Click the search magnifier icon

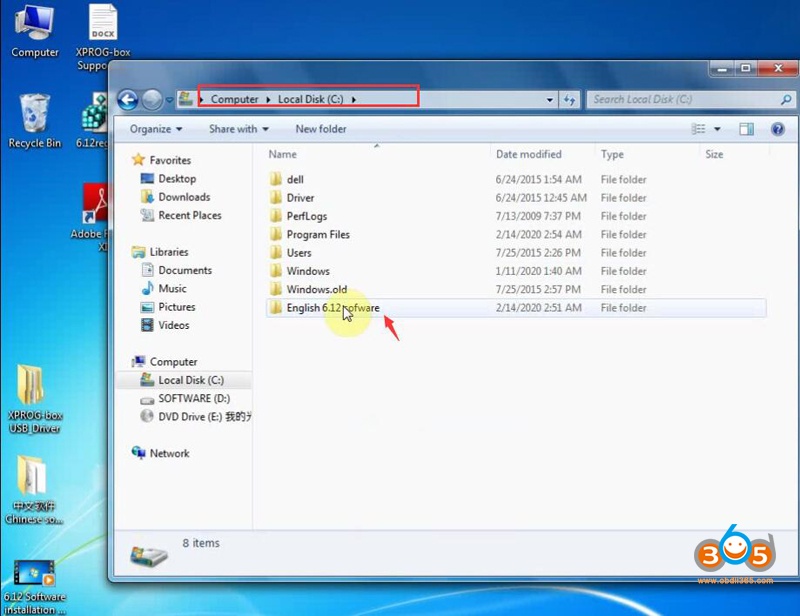786,100
